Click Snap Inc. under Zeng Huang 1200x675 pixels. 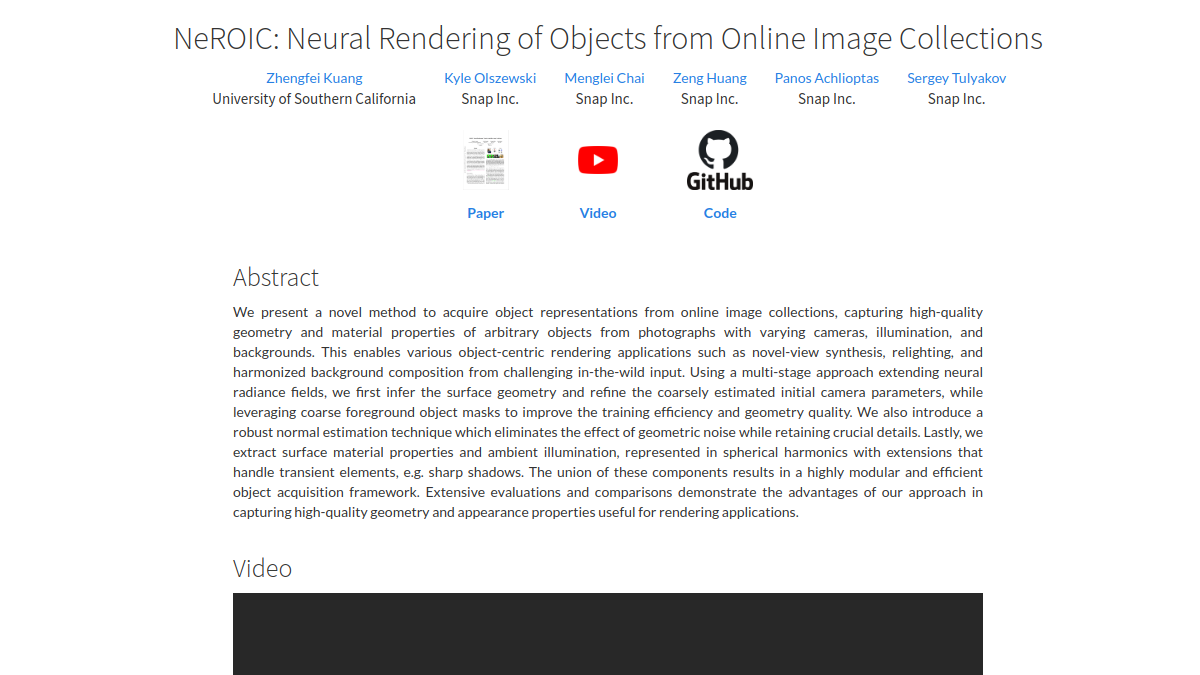click(x=710, y=99)
